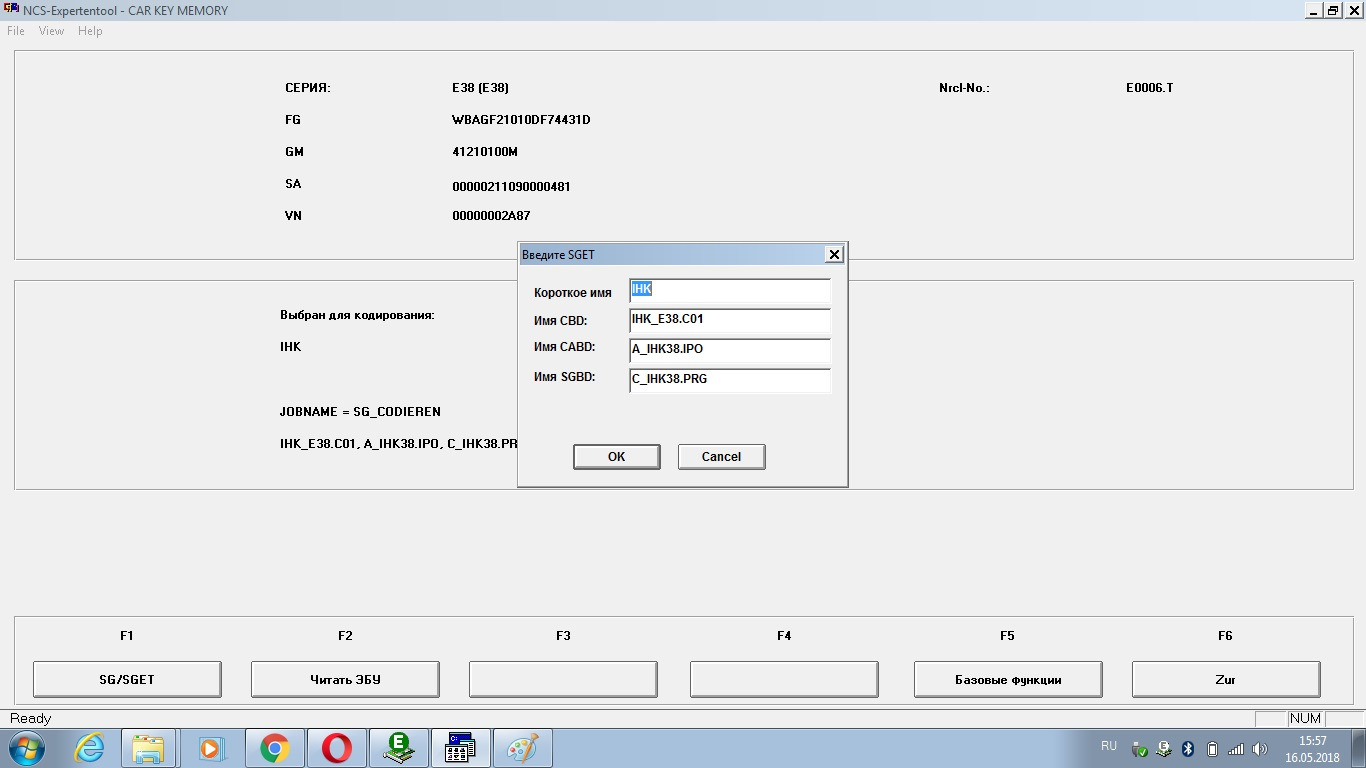The width and height of the screenshot is (1366, 768).
Task: Focus the Короткое имя field containing IHK
Action: coord(730,290)
